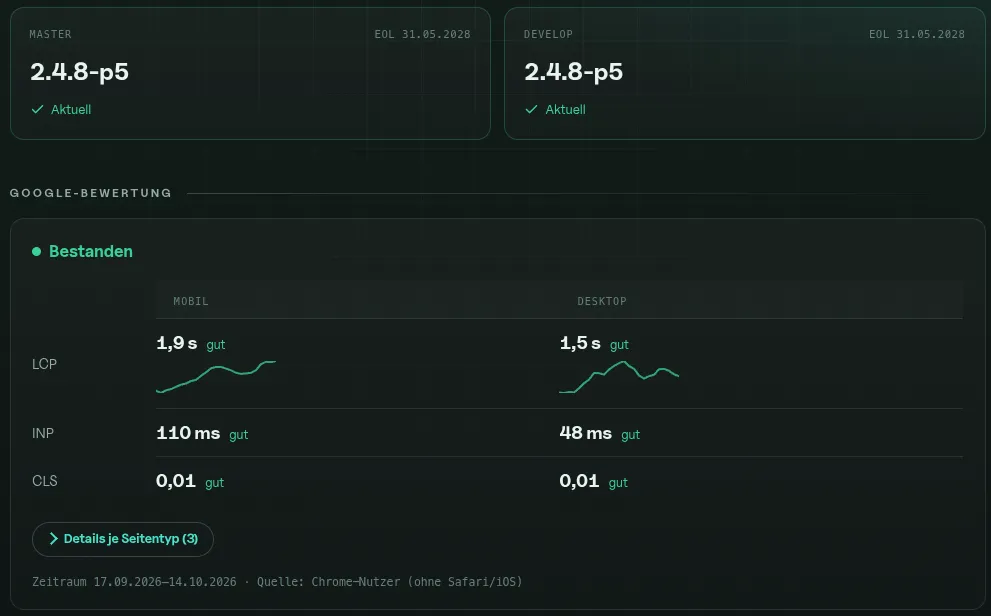Image resolution: width=991 pixels, height=616 pixels.
Task: Click the mobile LCP value 1,9 s
Action: [x=177, y=343]
